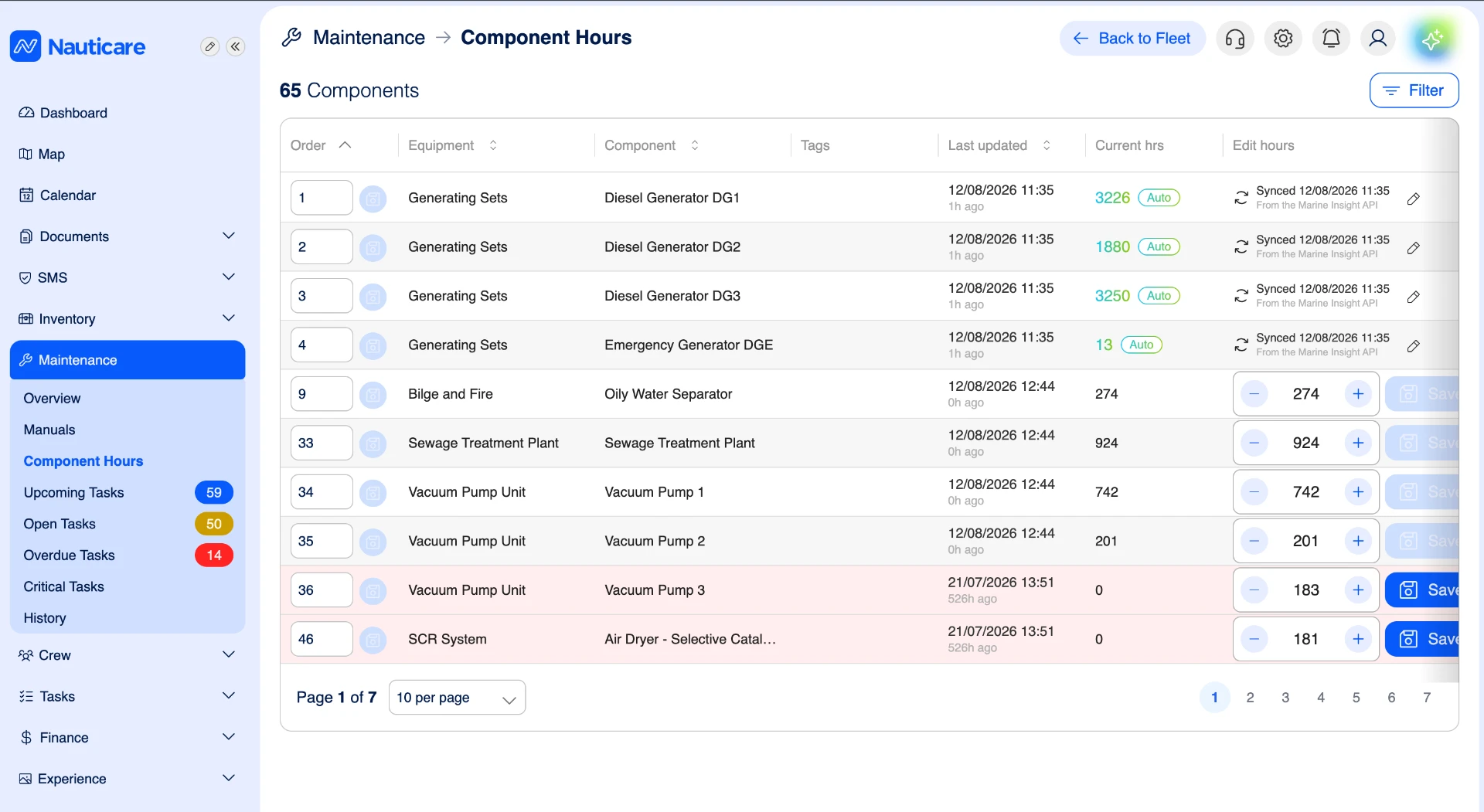Click the Maintenance wrench header icon
This screenshot has height=812, width=1484.
pyautogui.click(x=291, y=37)
